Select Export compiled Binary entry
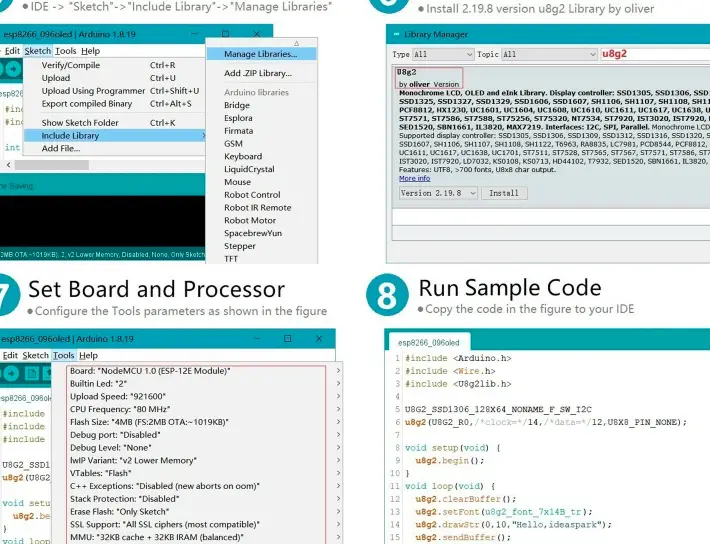Viewport: 710px width, 544px height. [x=115, y=104]
